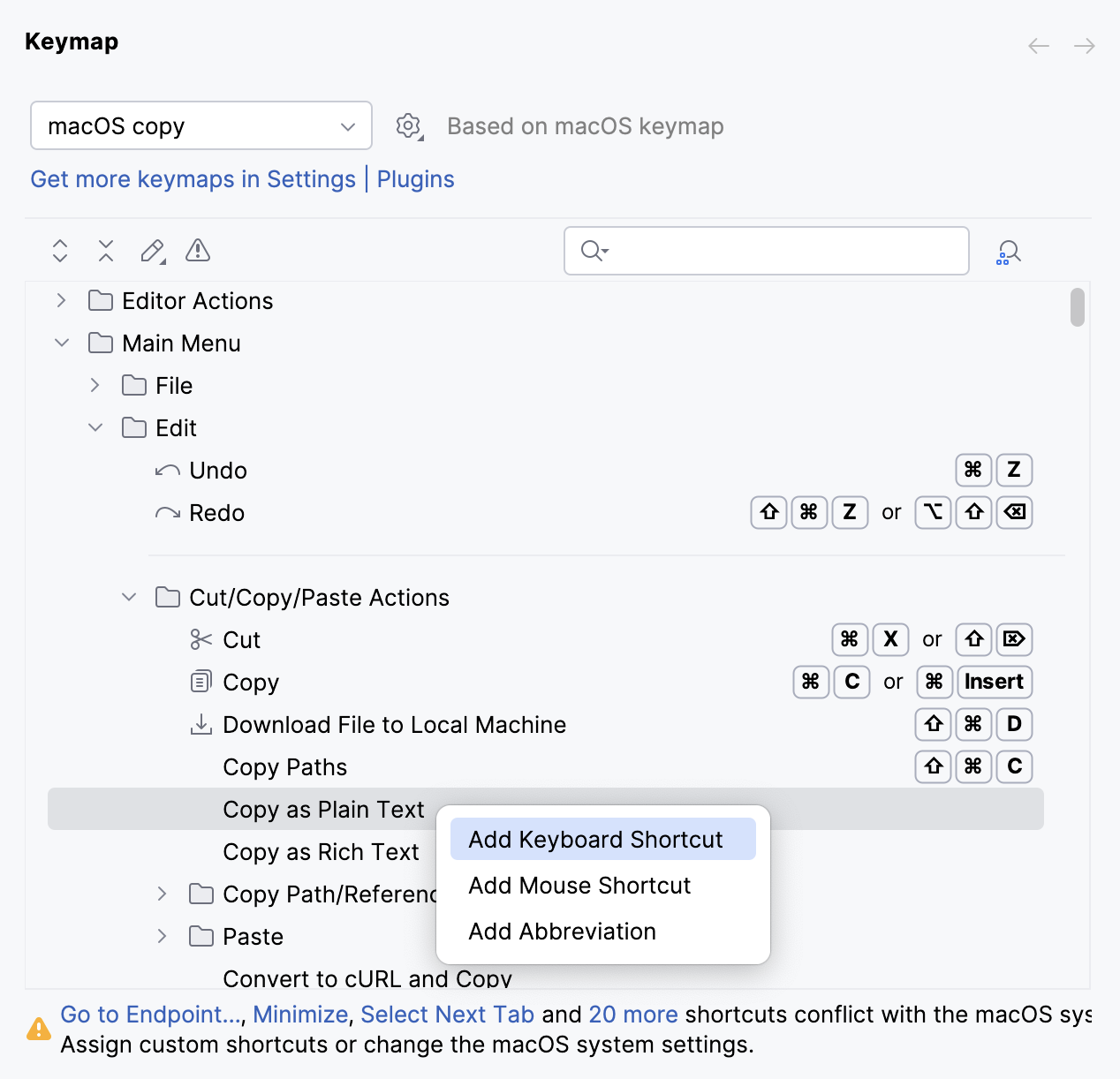
Task: Open the Plugins link
Action: pos(415,179)
